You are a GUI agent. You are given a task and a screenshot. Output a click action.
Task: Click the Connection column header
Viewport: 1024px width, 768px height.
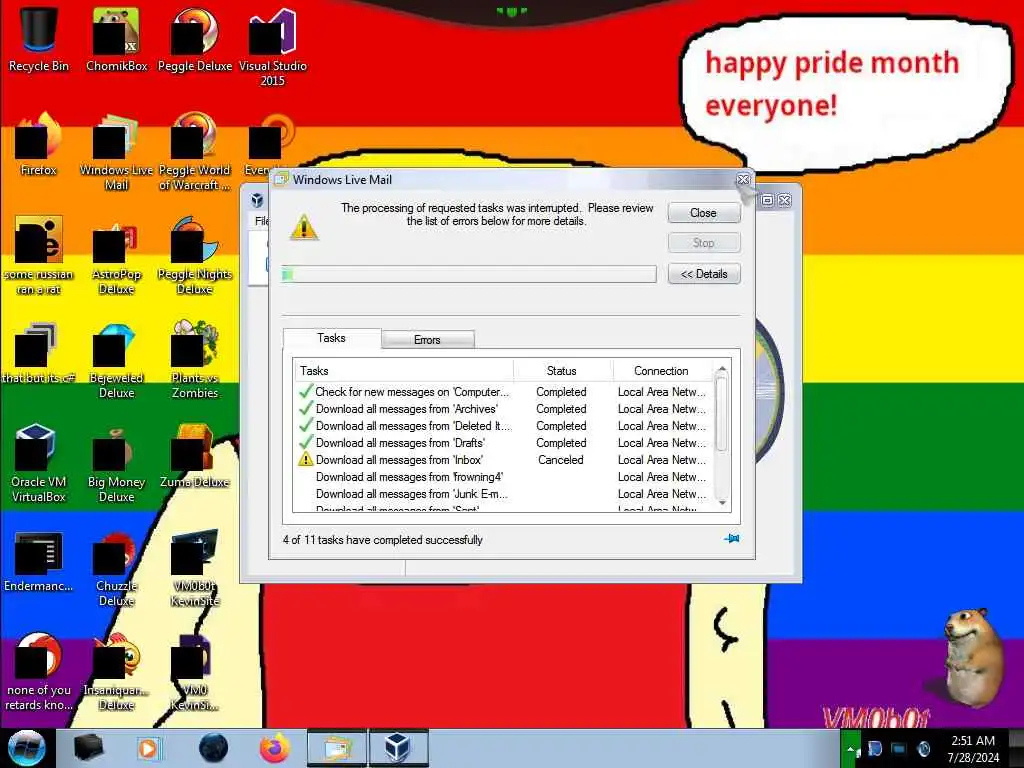pyautogui.click(x=662, y=370)
